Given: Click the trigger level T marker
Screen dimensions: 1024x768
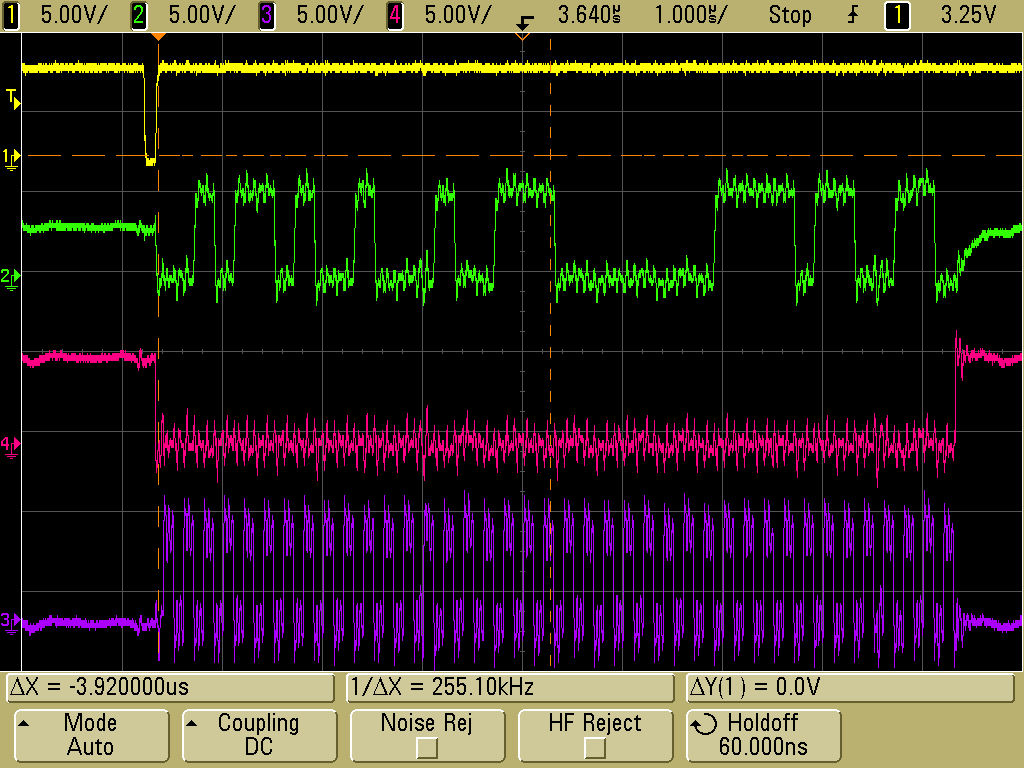Looking at the screenshot, I should tap(12, 99).
